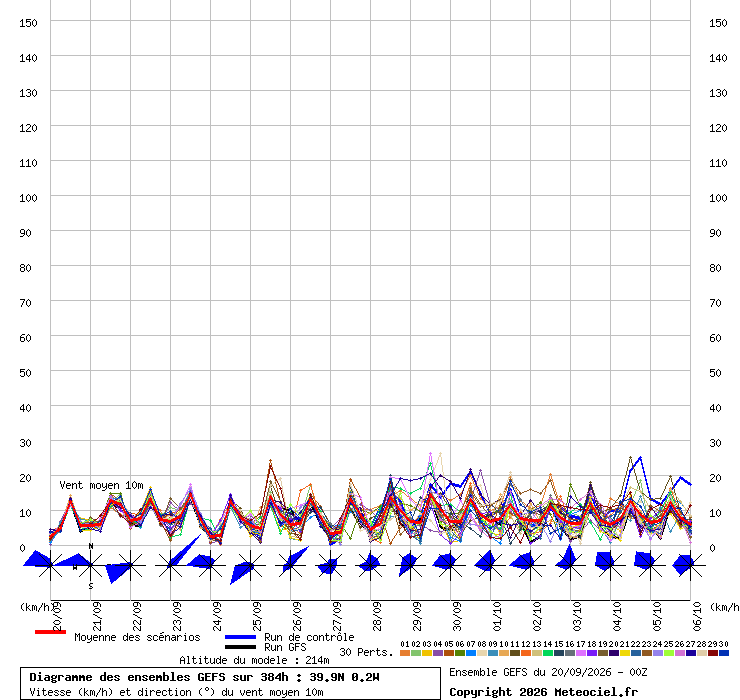Click the Copyright 2026 Meteociel.fr text

tap(543, 692)
